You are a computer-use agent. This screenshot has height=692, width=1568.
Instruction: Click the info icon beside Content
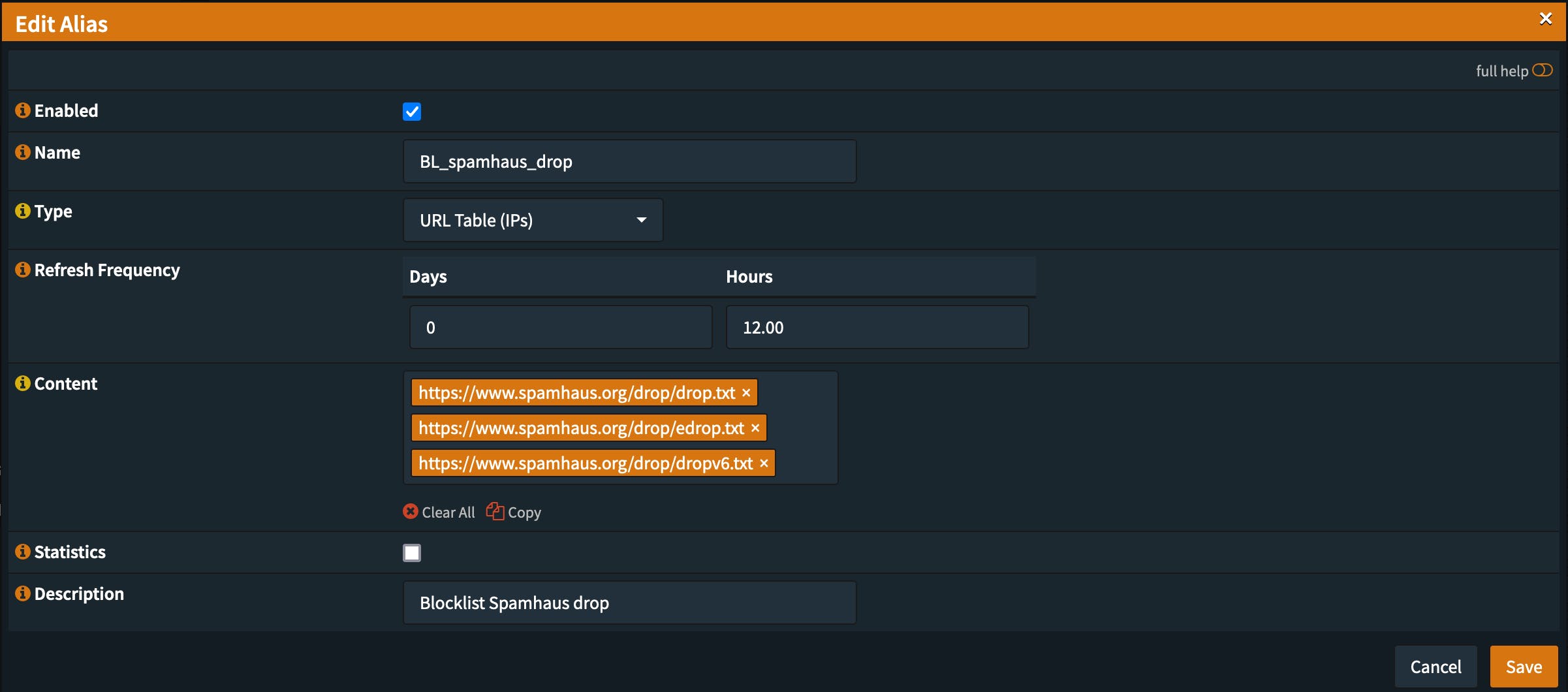point(23,383)
